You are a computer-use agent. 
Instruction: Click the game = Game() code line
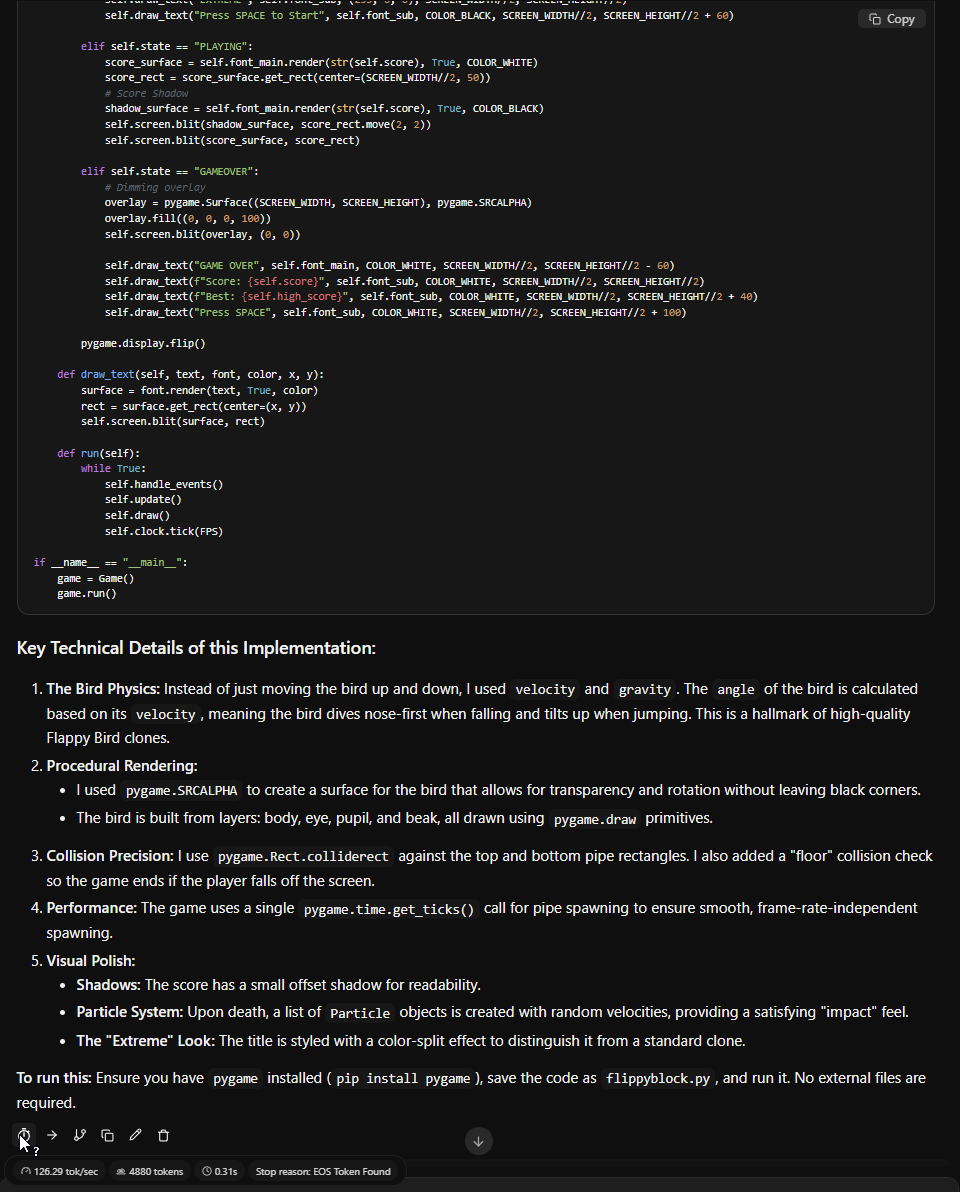(x=96, y=579)
